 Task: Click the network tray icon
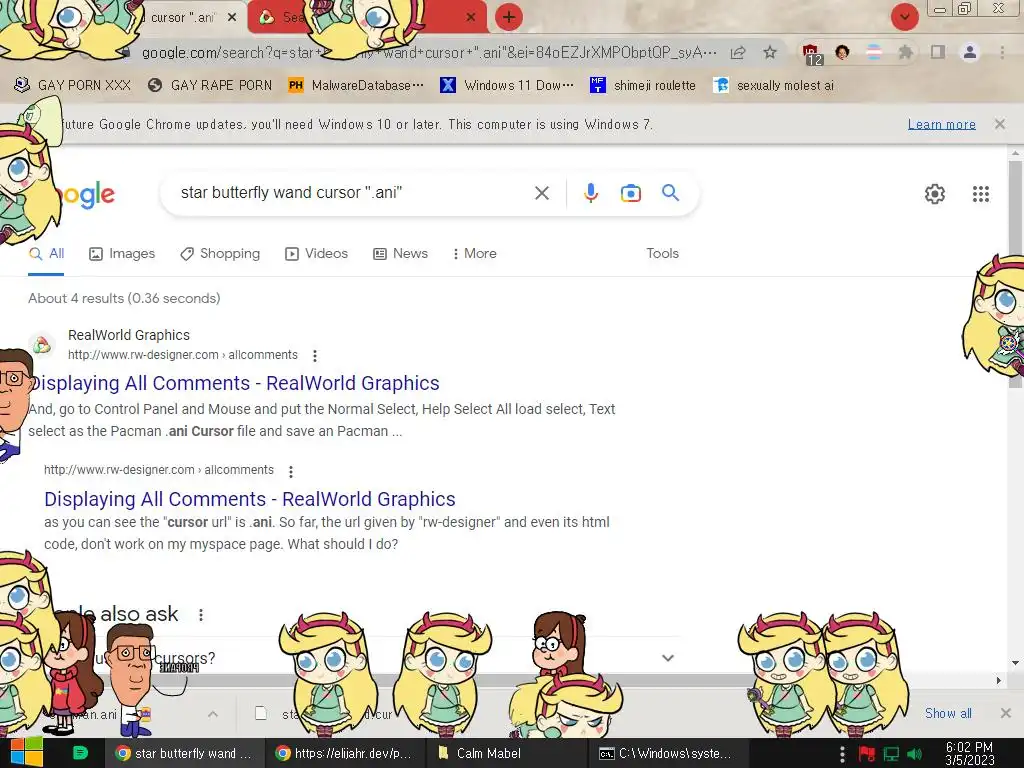pos(891,754)
